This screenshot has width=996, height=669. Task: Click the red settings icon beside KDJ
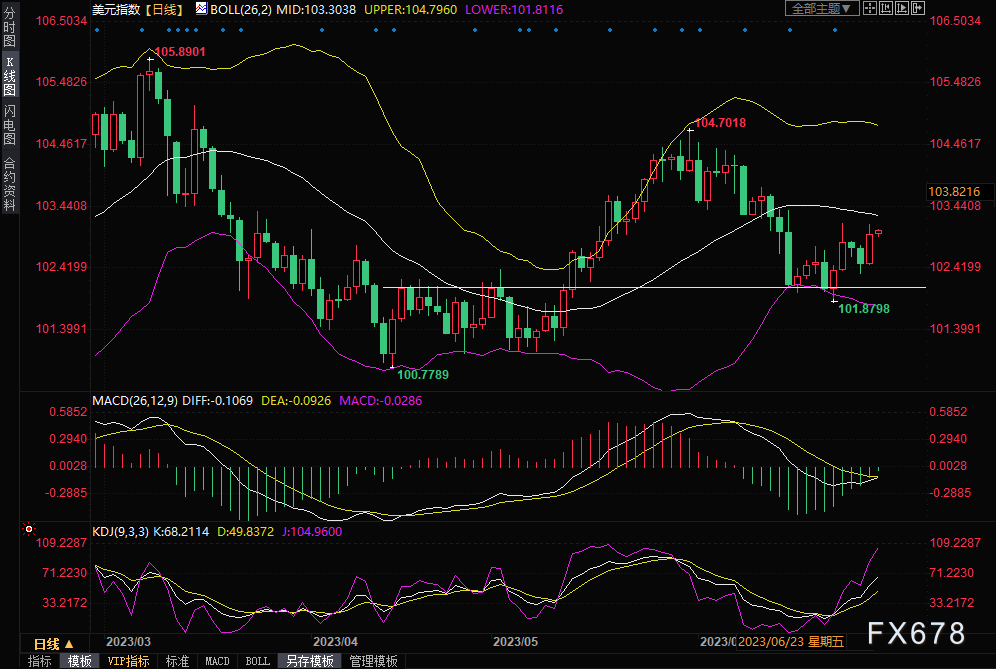tap(30, 528)
